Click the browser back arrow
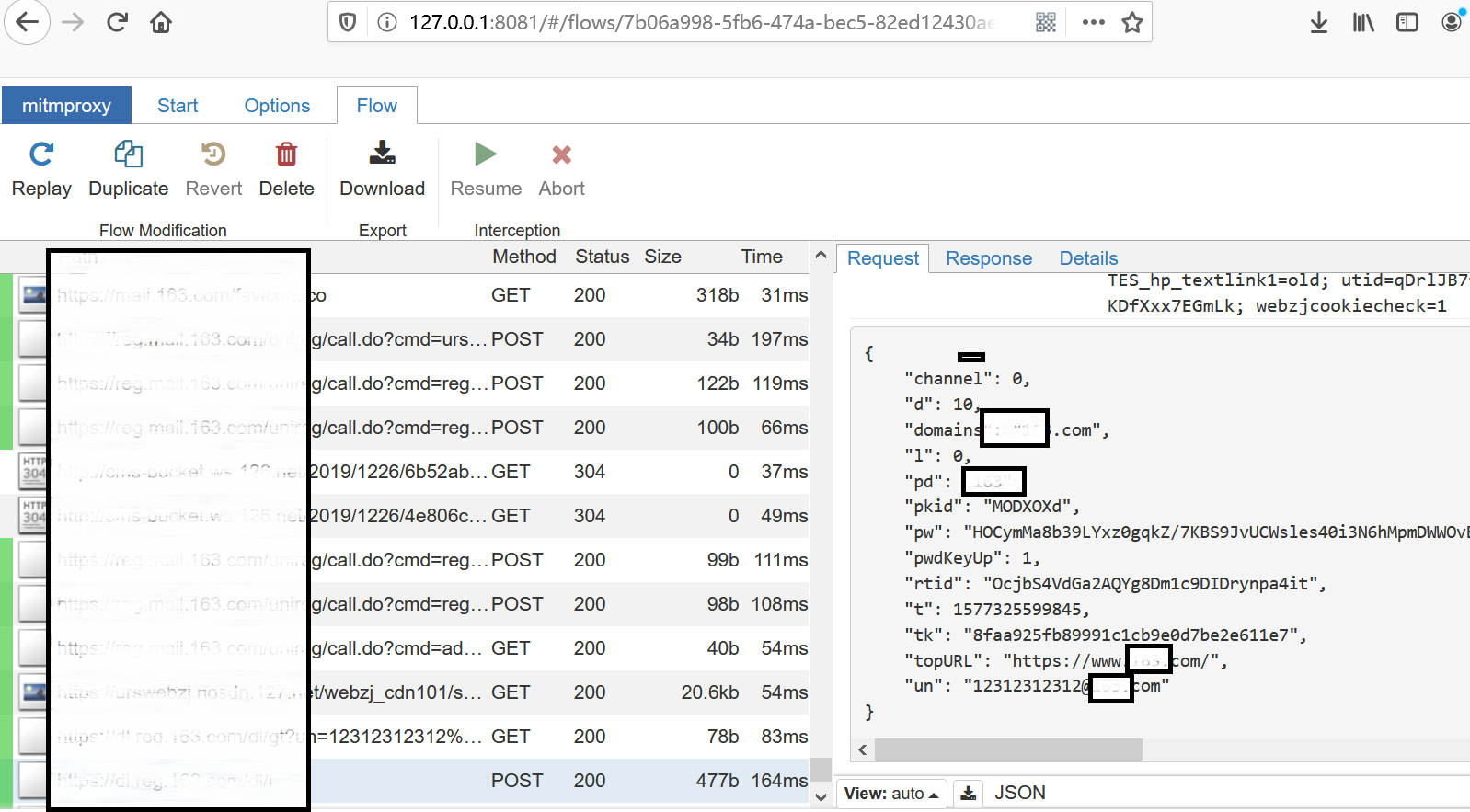The height and width of the screenshot is (812, 1470). pyautogui.click(x=27, y=22)
